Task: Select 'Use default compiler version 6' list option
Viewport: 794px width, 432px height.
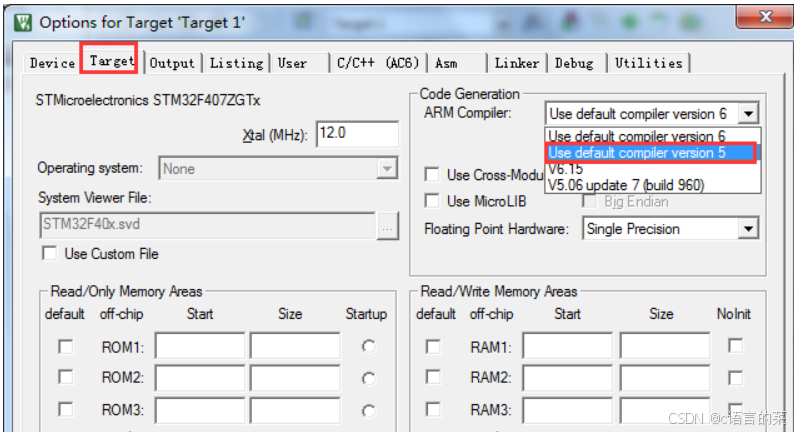Action: 652,136
